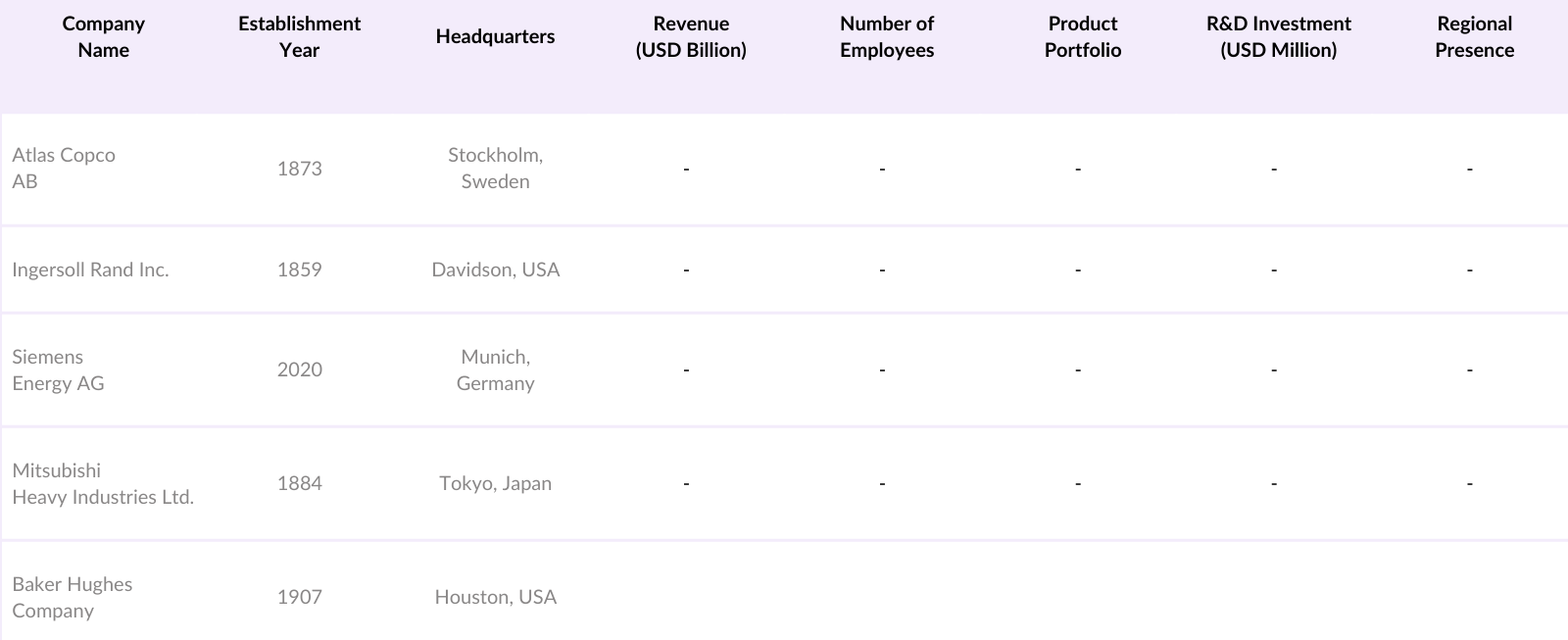Click the R&D Investment column header
Screen dimensions: 1568x640
tap(1278, 37)
